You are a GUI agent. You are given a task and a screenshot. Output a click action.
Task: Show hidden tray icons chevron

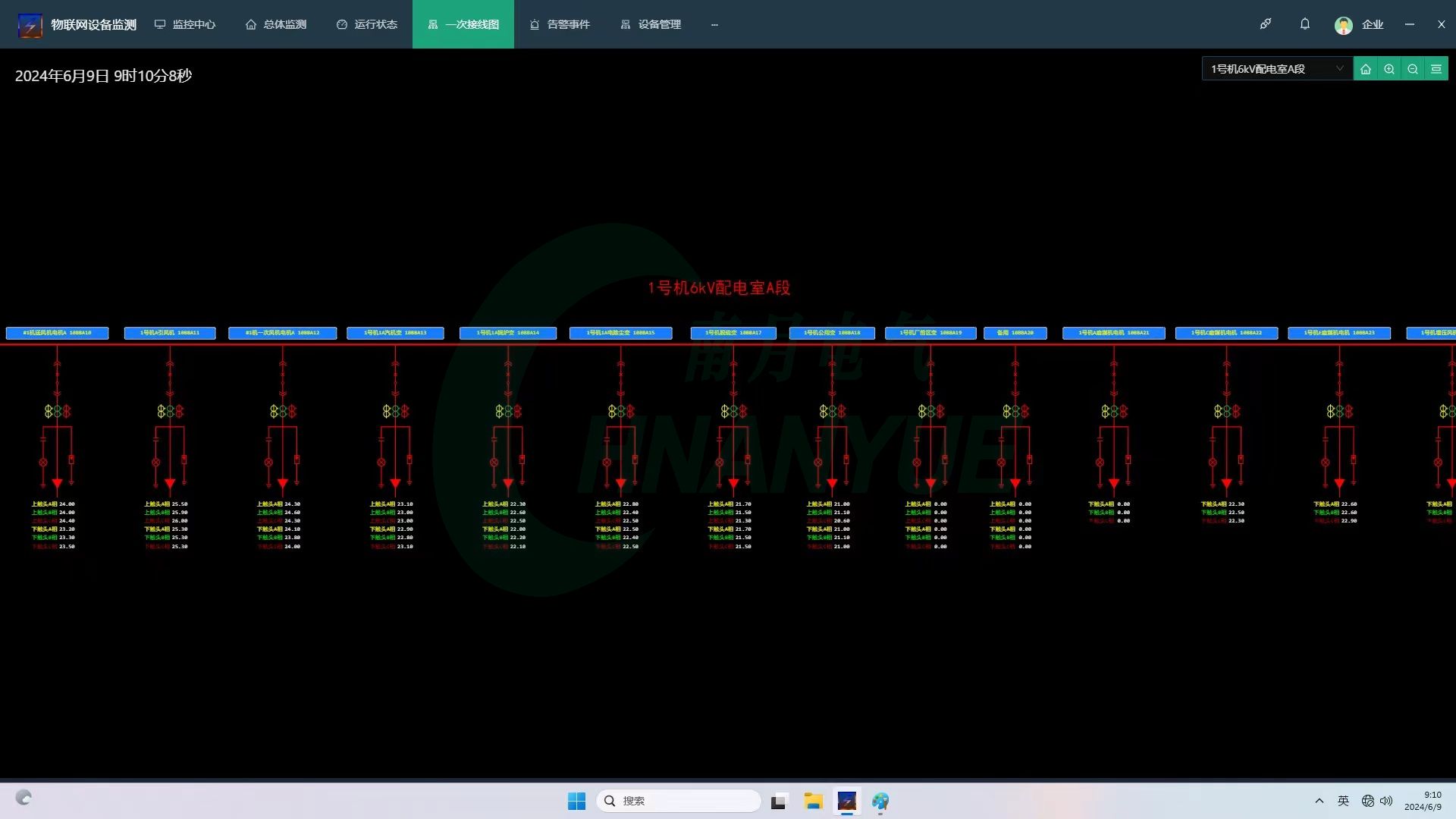point(1319,801)
